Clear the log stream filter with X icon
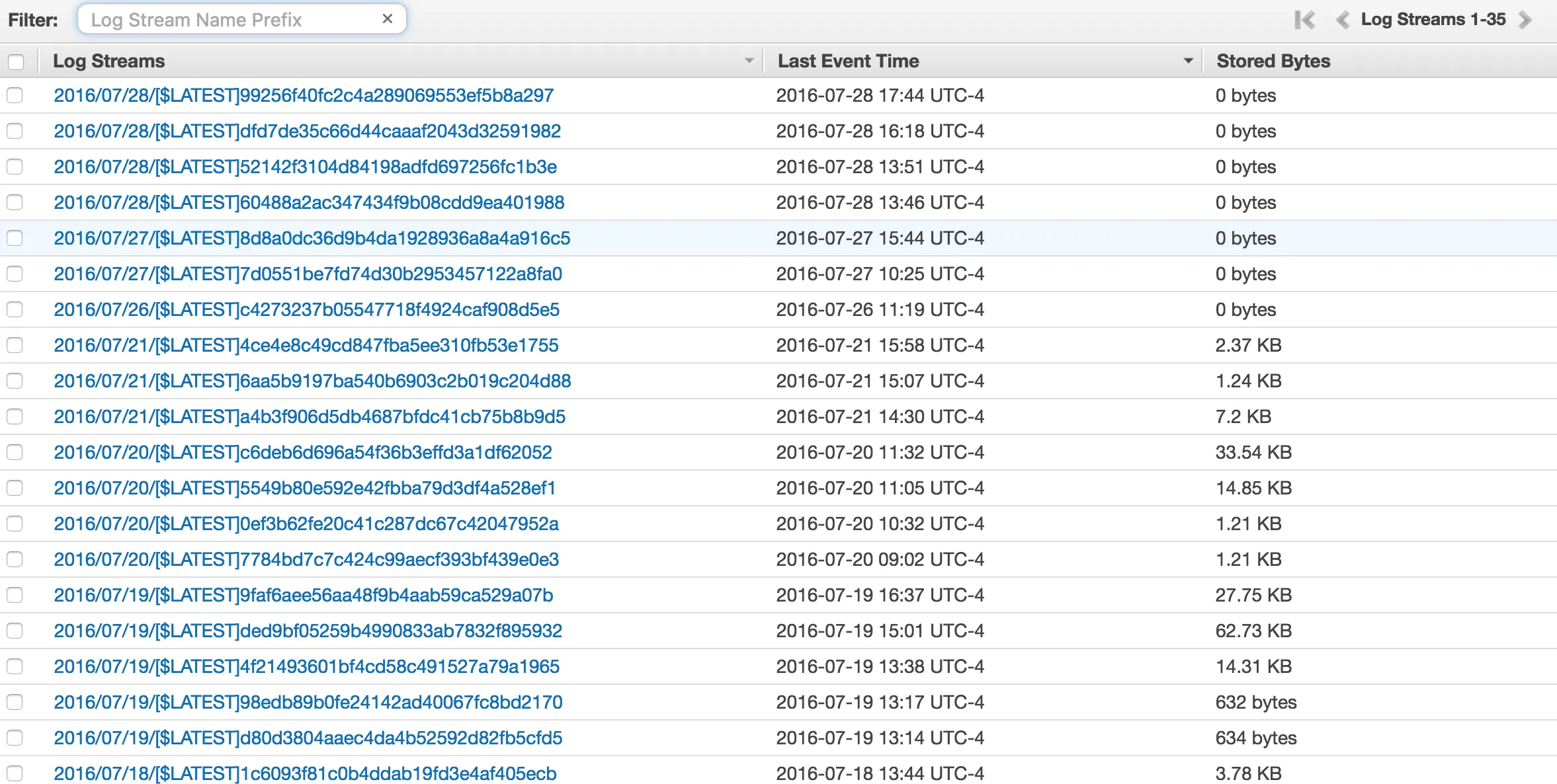 388,19
